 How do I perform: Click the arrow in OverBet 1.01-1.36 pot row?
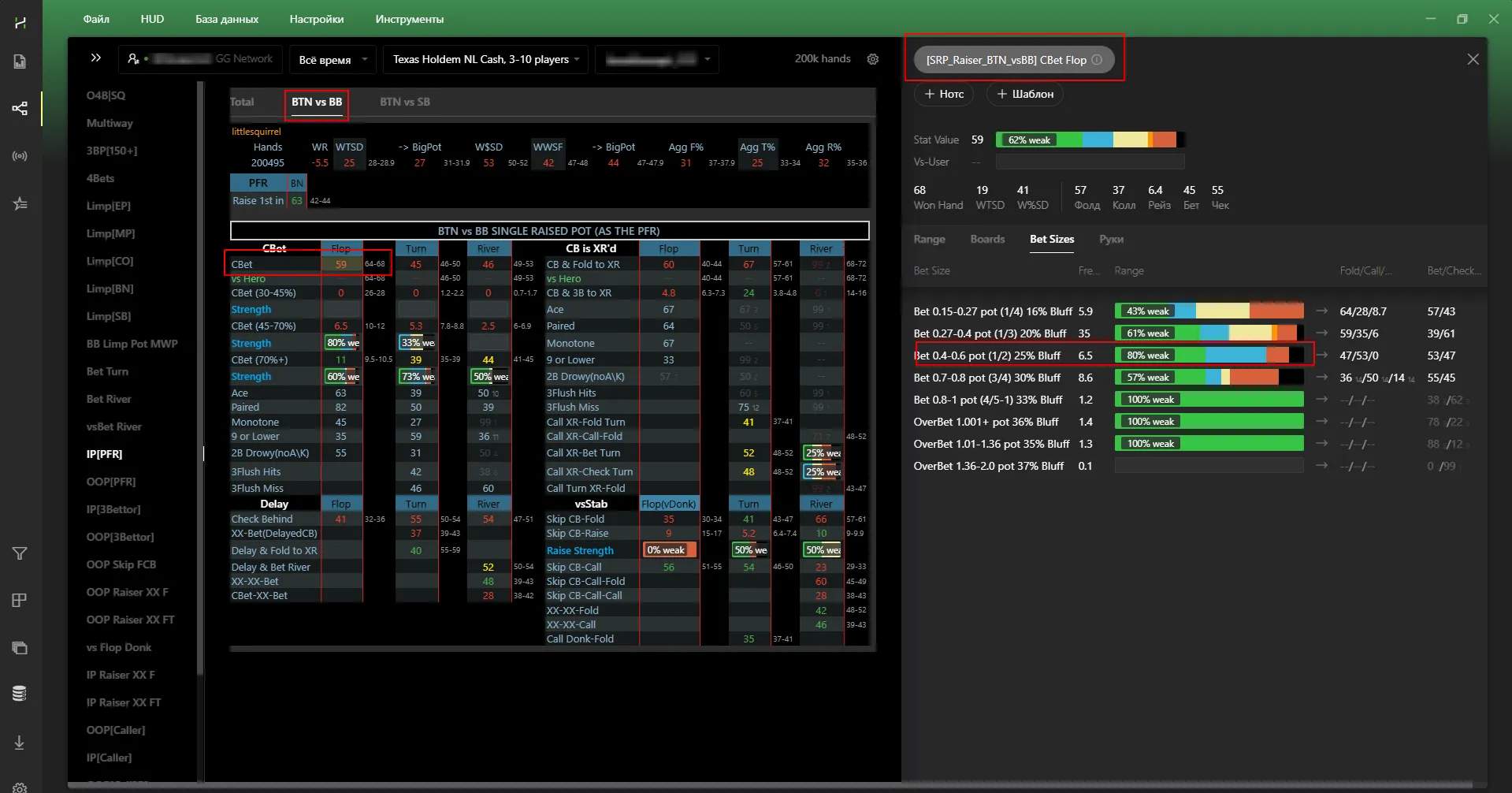1322,444
